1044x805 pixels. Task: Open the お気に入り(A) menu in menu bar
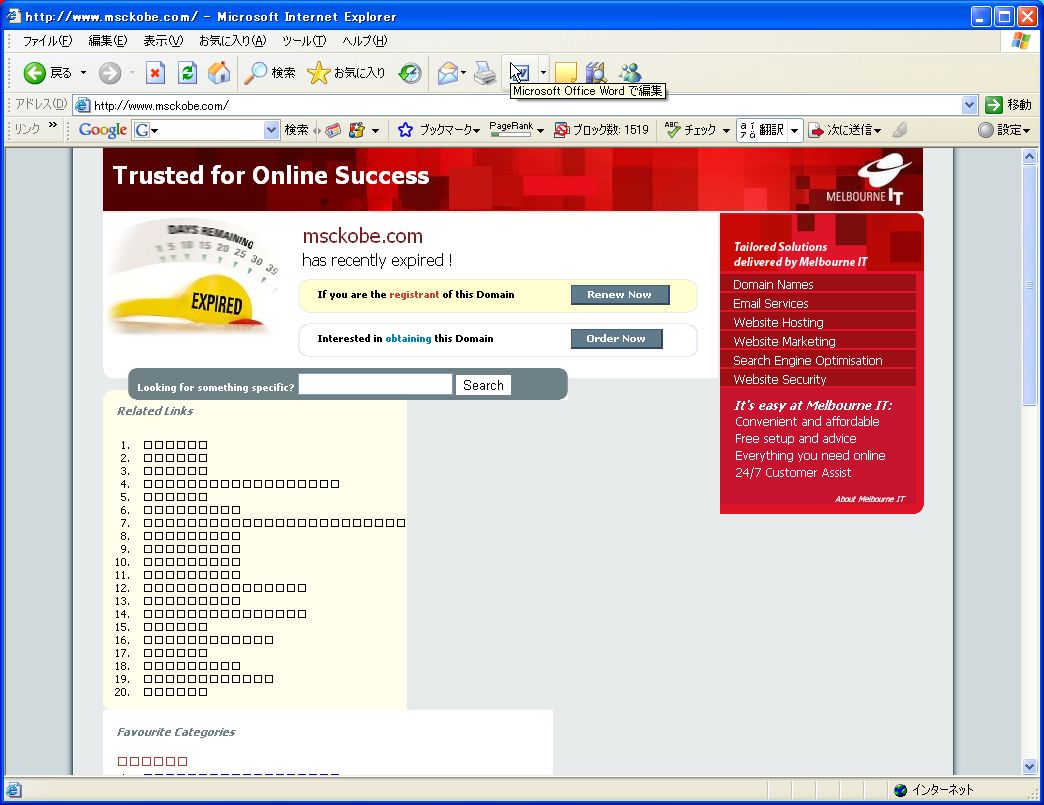232,41
